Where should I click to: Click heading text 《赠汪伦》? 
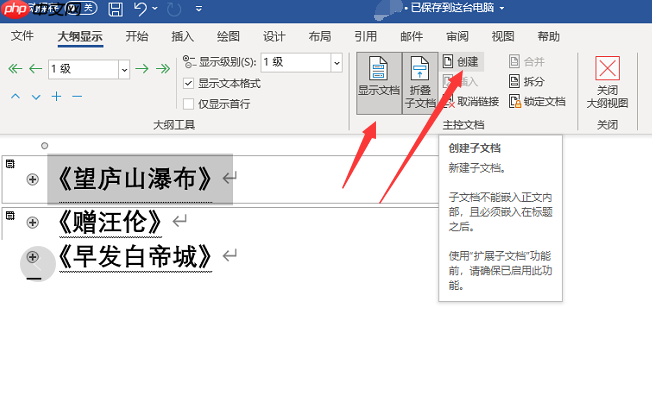(110, 222)
